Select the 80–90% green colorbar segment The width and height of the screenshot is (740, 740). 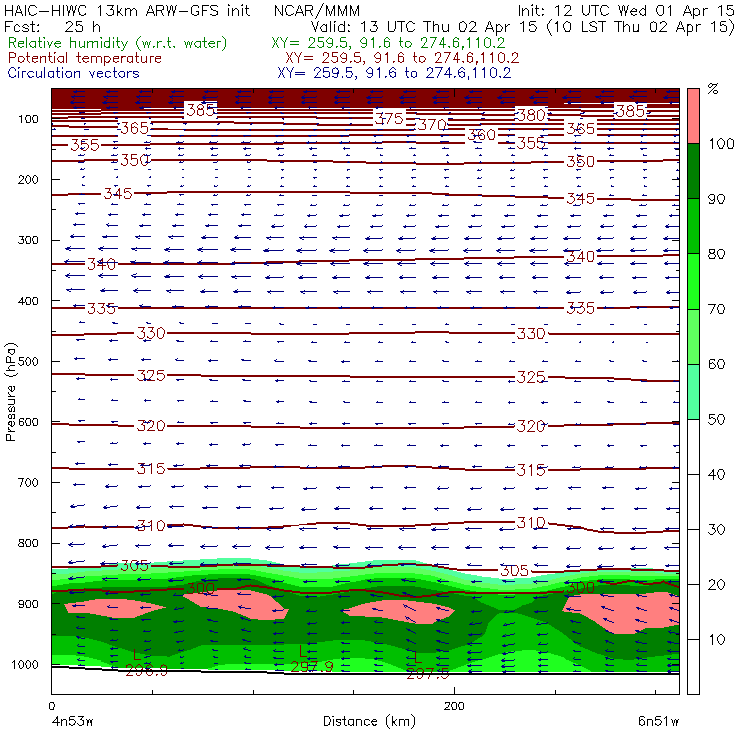click(x=693, y=226)
